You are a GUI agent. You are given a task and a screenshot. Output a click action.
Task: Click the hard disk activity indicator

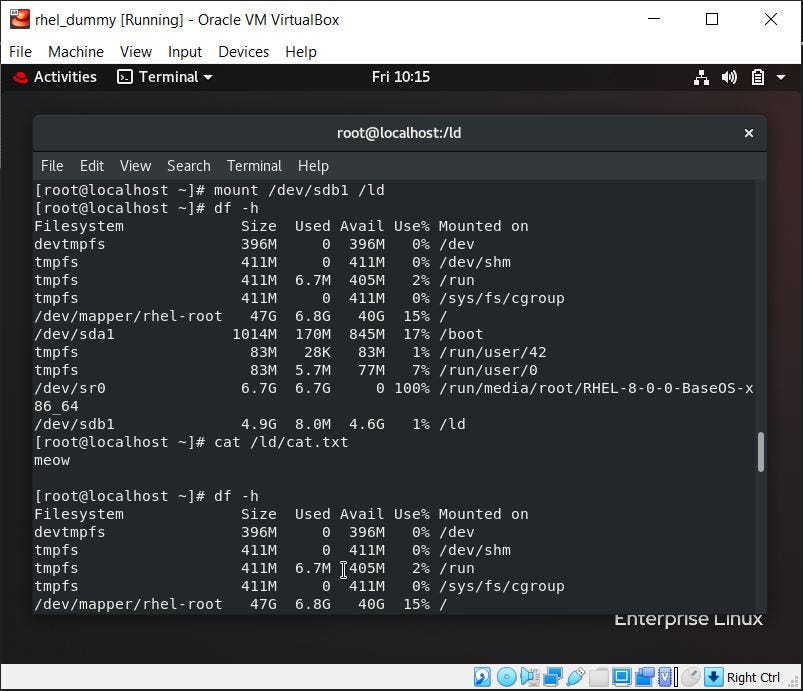[482, 677]
